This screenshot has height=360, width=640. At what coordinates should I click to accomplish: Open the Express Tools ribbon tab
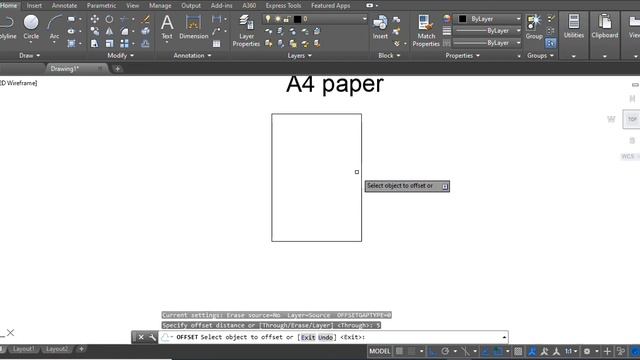(283, 5)
